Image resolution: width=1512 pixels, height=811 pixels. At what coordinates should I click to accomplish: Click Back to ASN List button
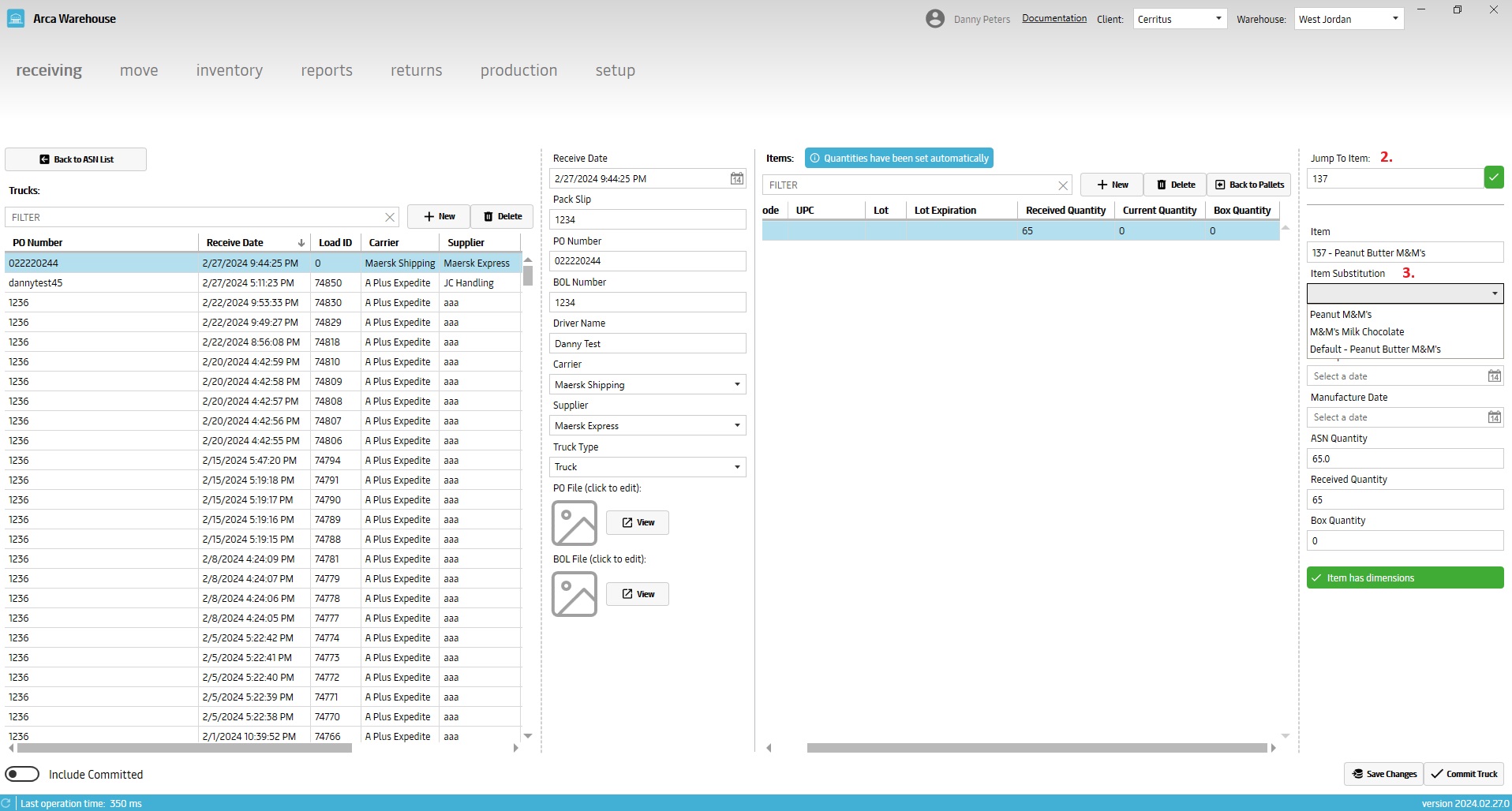tap(76, 159)
